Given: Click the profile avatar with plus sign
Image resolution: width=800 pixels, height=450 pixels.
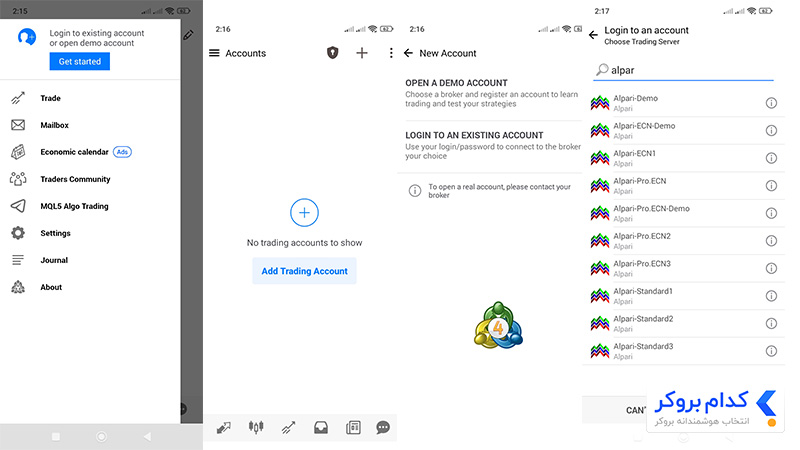Looking at the screenshot, I should tap(27, 37).
